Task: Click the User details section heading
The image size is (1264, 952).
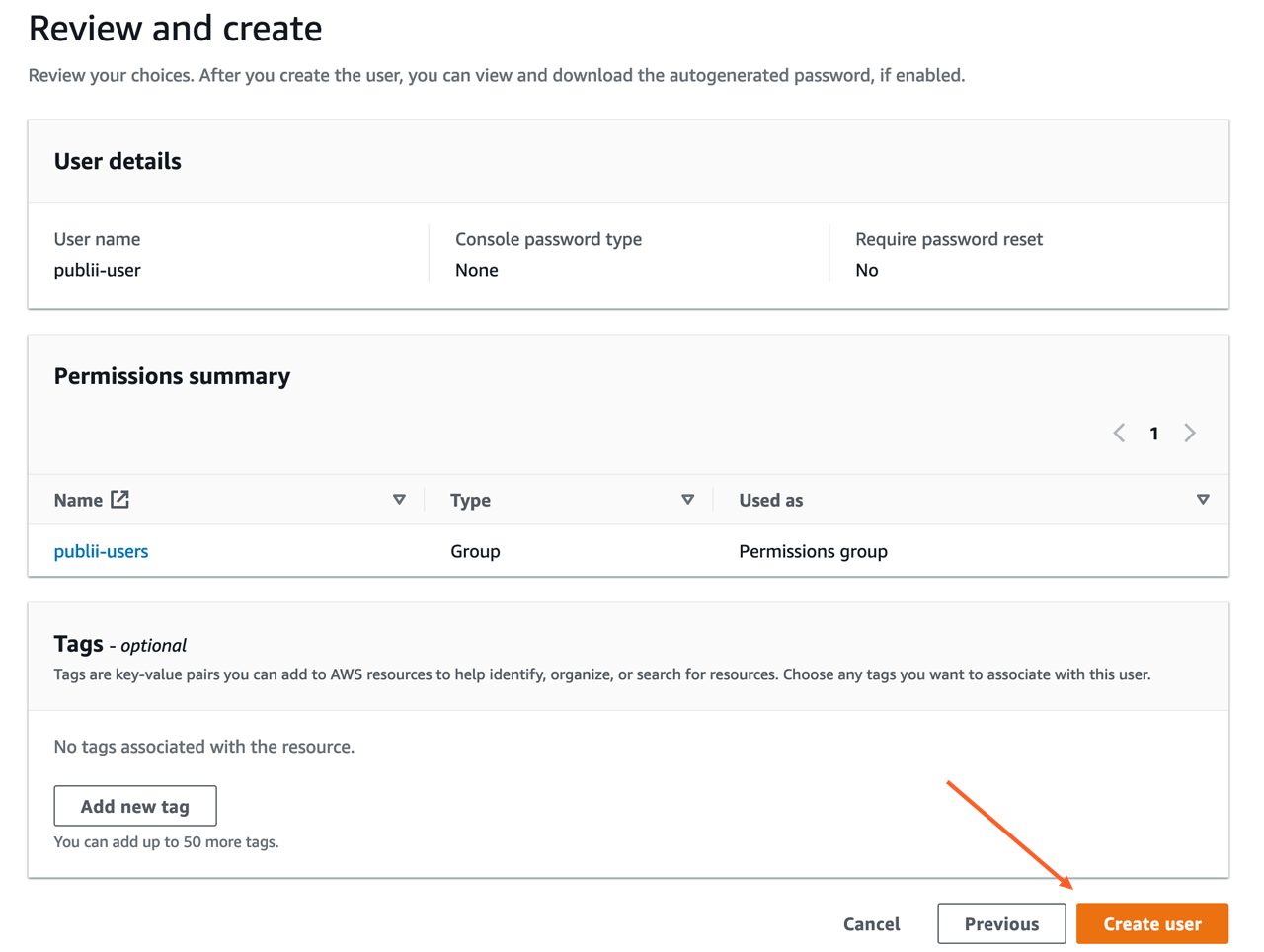Action: point(118,161)
